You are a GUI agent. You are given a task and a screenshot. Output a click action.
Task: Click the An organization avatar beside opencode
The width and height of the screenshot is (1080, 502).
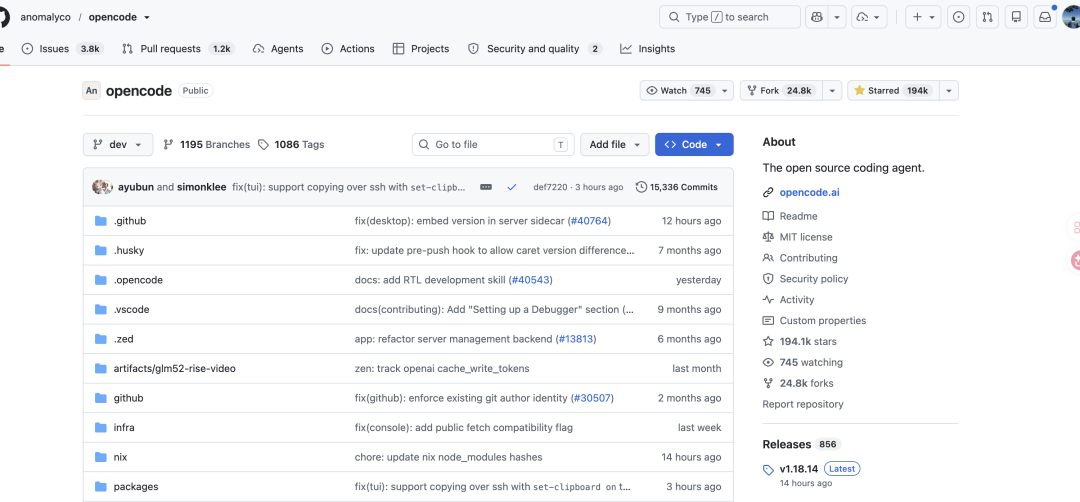tap(91, 90)
